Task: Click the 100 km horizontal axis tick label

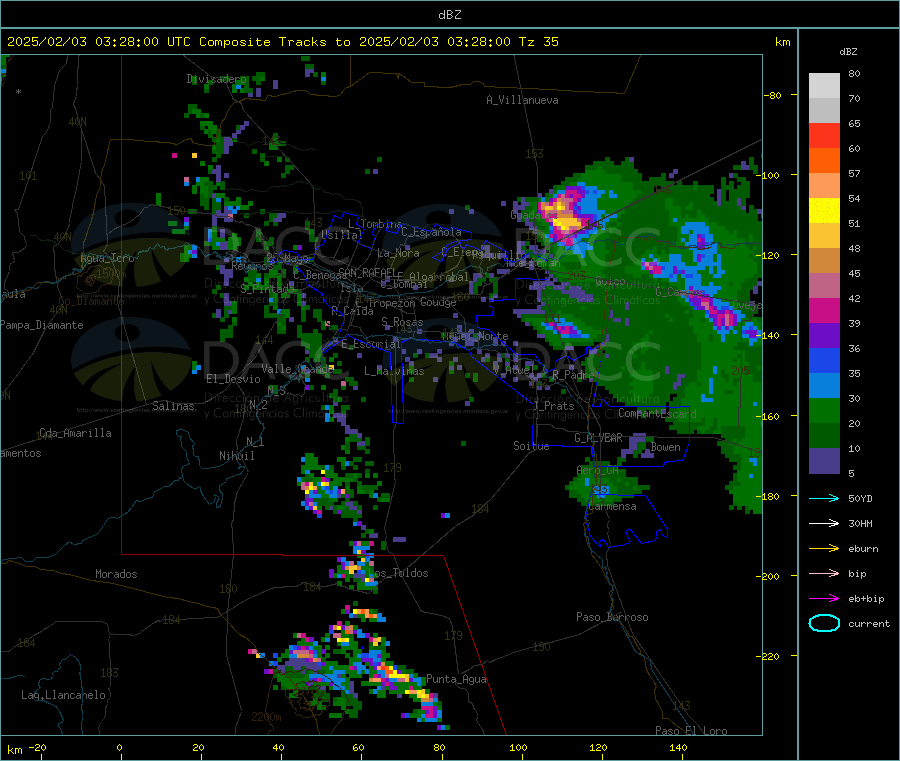Action: pyautogui.click(x=518, y=747)
